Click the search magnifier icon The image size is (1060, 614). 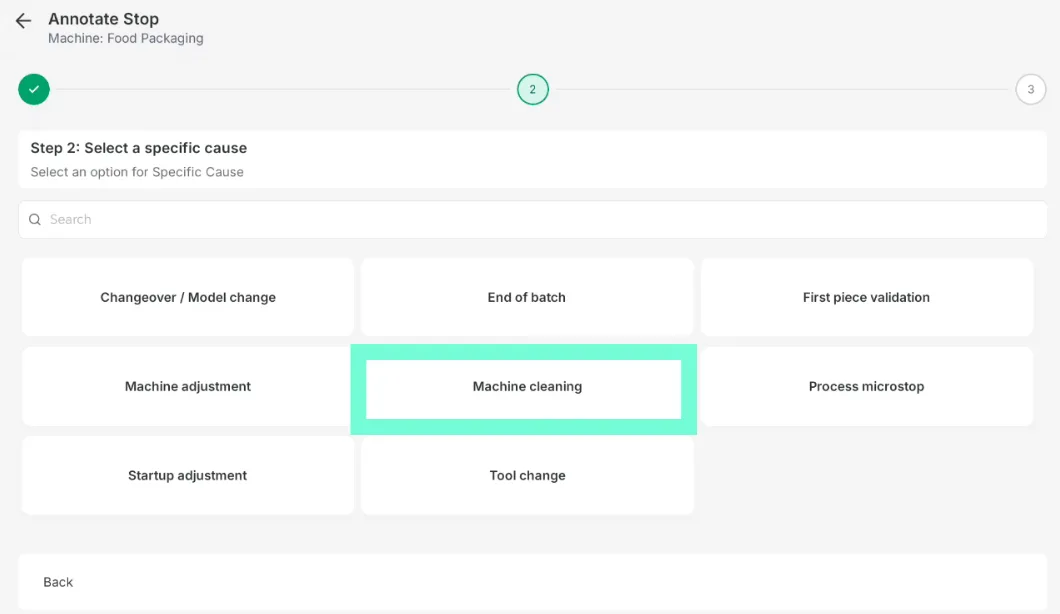point(34,220)
